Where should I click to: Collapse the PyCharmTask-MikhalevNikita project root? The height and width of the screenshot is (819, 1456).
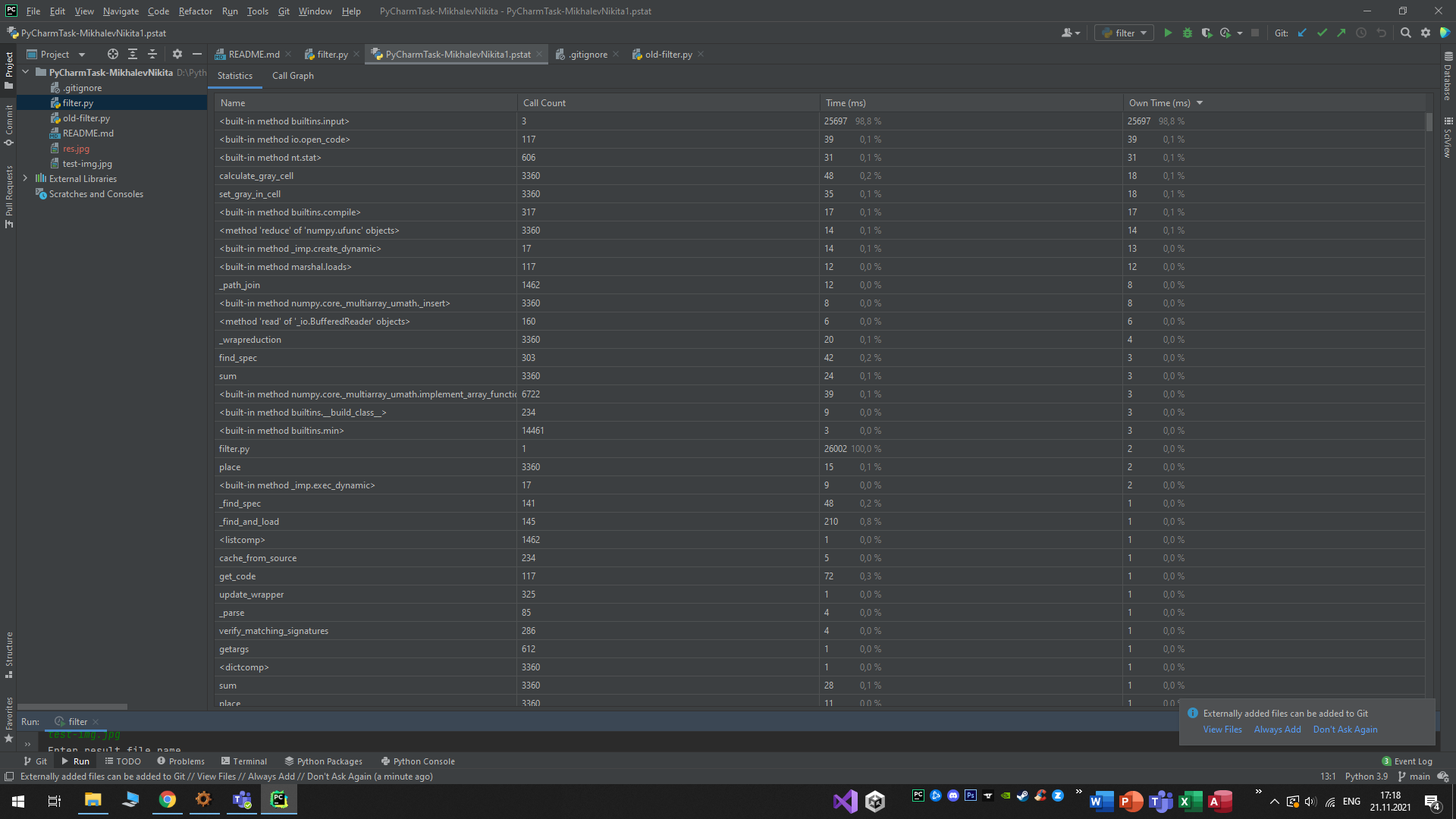click(x=26, y=72)
